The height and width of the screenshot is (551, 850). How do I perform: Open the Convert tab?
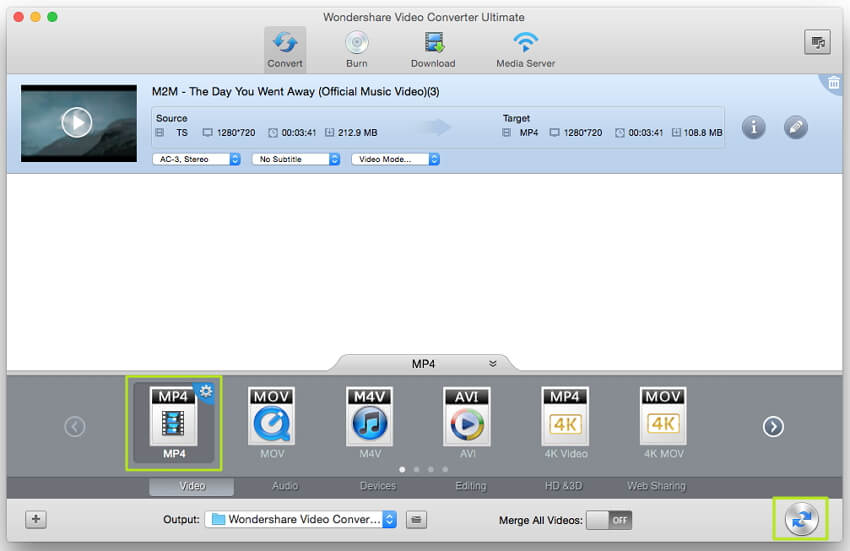(285, 49)
